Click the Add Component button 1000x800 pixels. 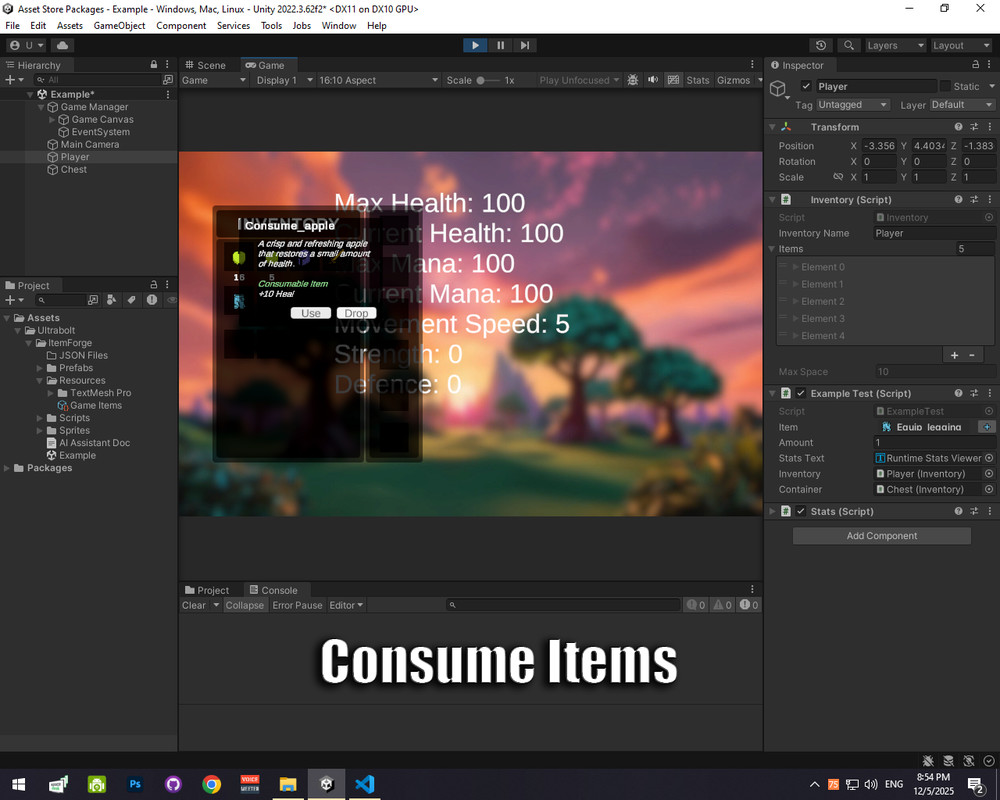pyautogui.click(x=881, y=535)
